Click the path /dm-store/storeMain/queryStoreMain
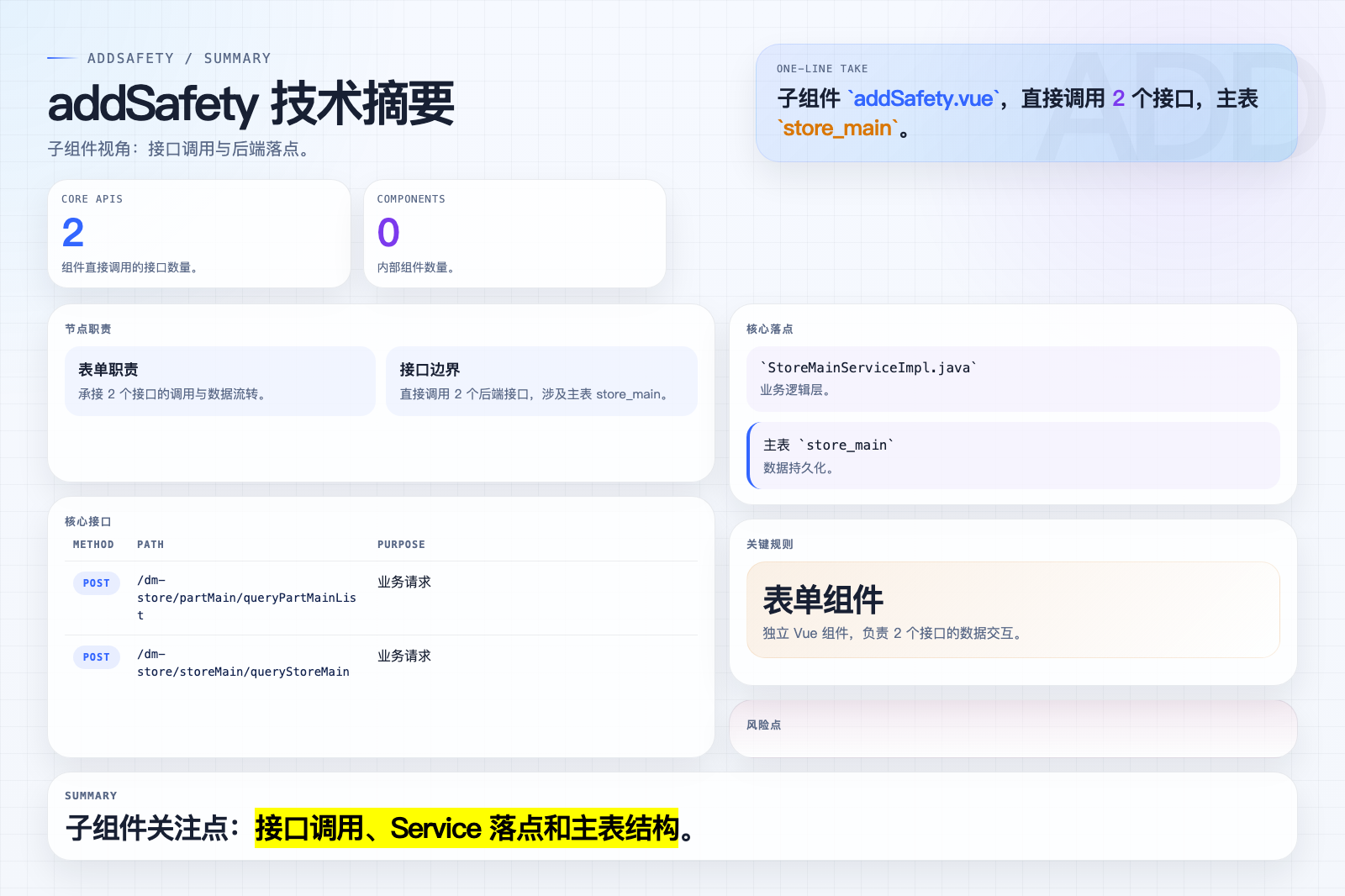Viewport: 1345px width, 896px height. (243, 663)
